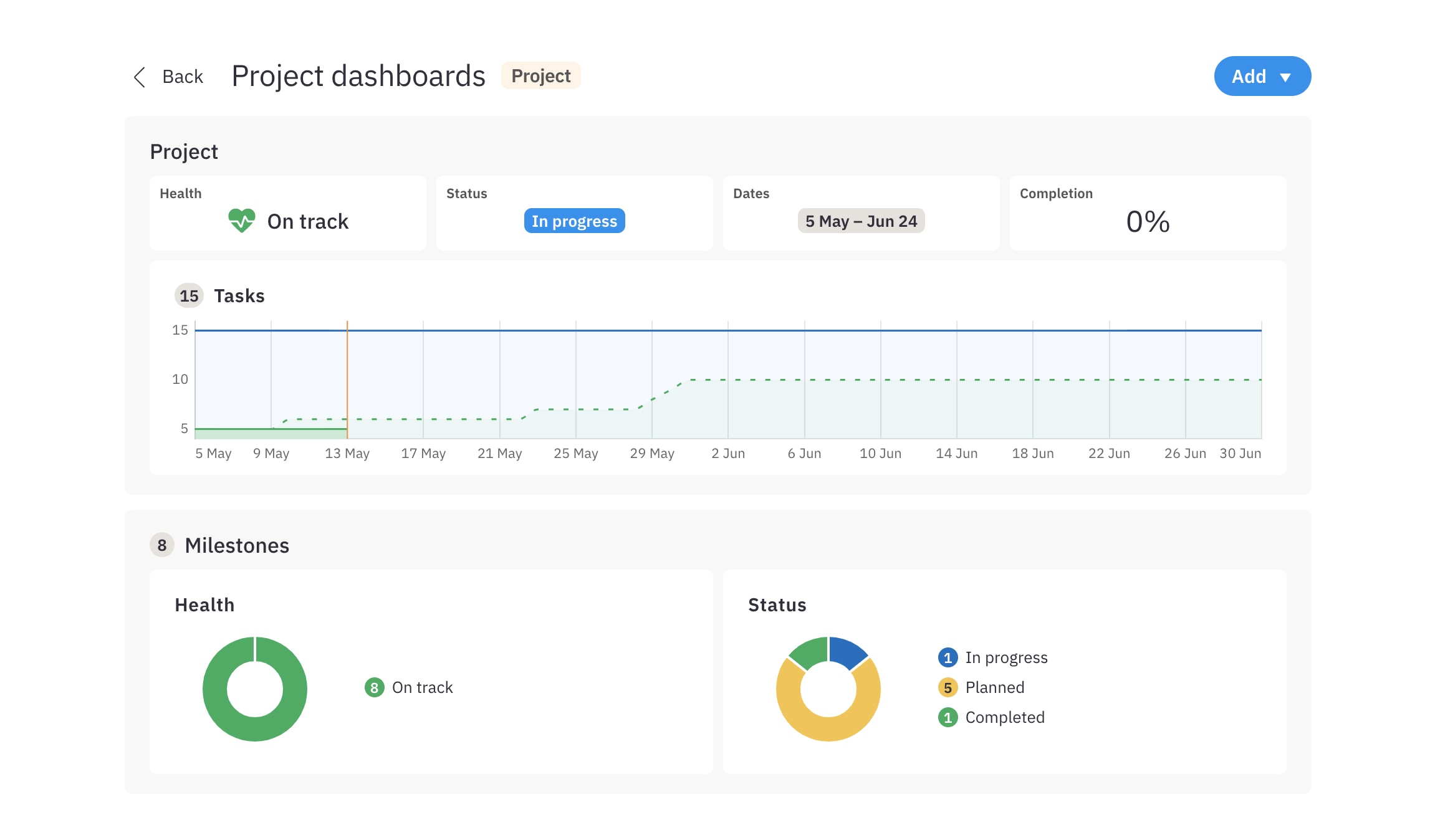
Task: Click the On track health text
Action: click(x=308, y=221)
